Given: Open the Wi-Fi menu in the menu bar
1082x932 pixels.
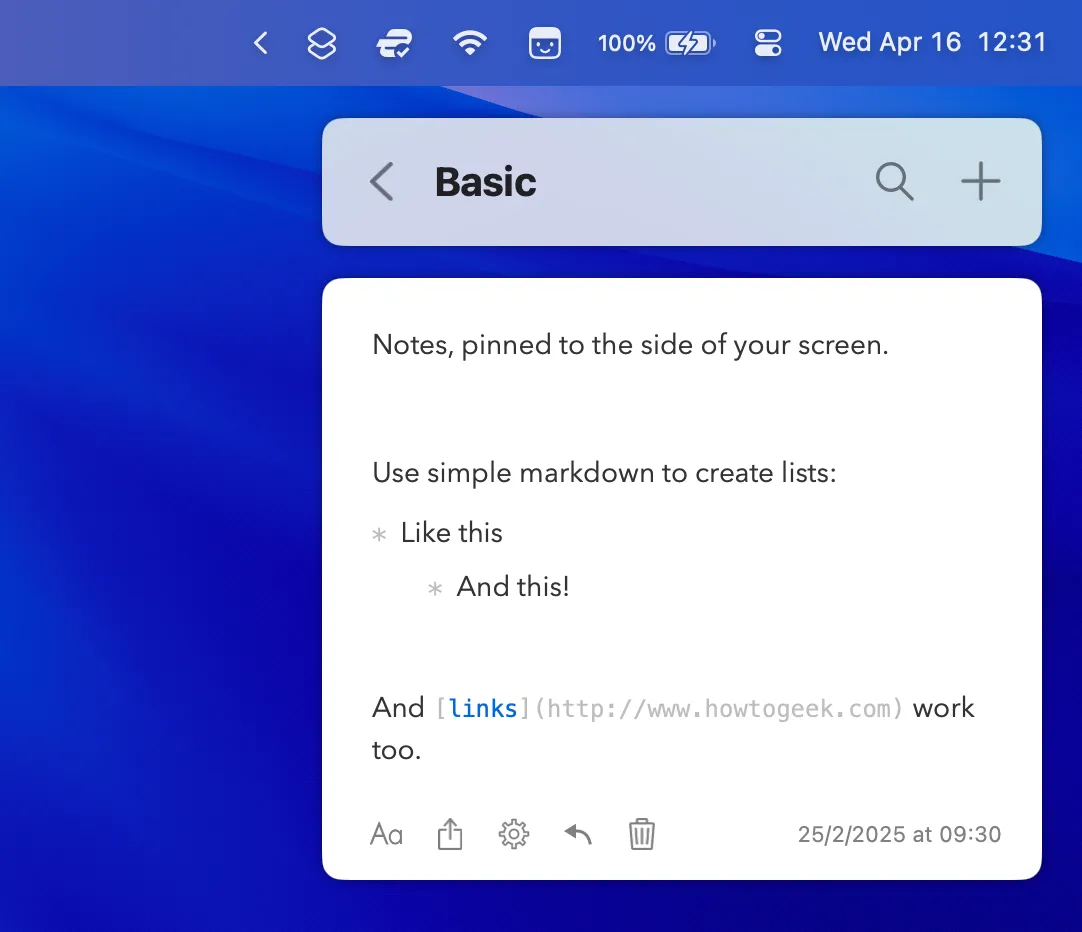Looking at the screenshot, I should [469, 43].
